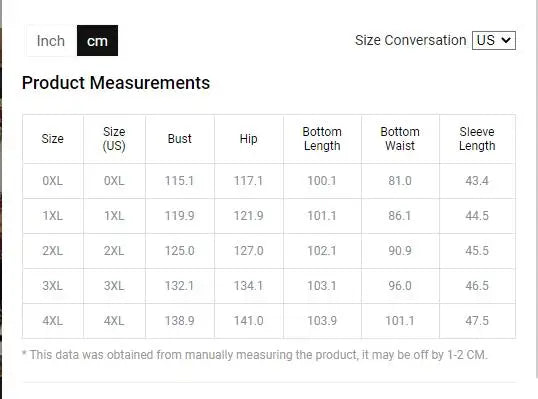Click the 2XL hip value 127.0
Image resolution: width=538 pixels, height=399 pixels.
click(x=248, y=251)
